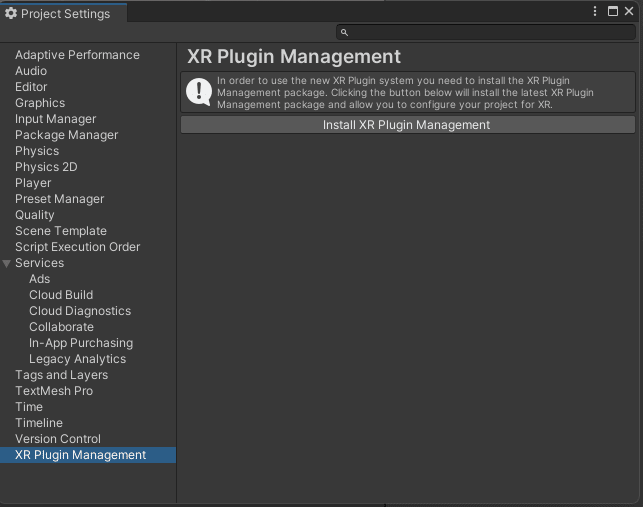The height and width of the screenshot is (507, 643).
Task: Click the search magnifier icon
Action: pyautogui.click(x=344, y=32)
